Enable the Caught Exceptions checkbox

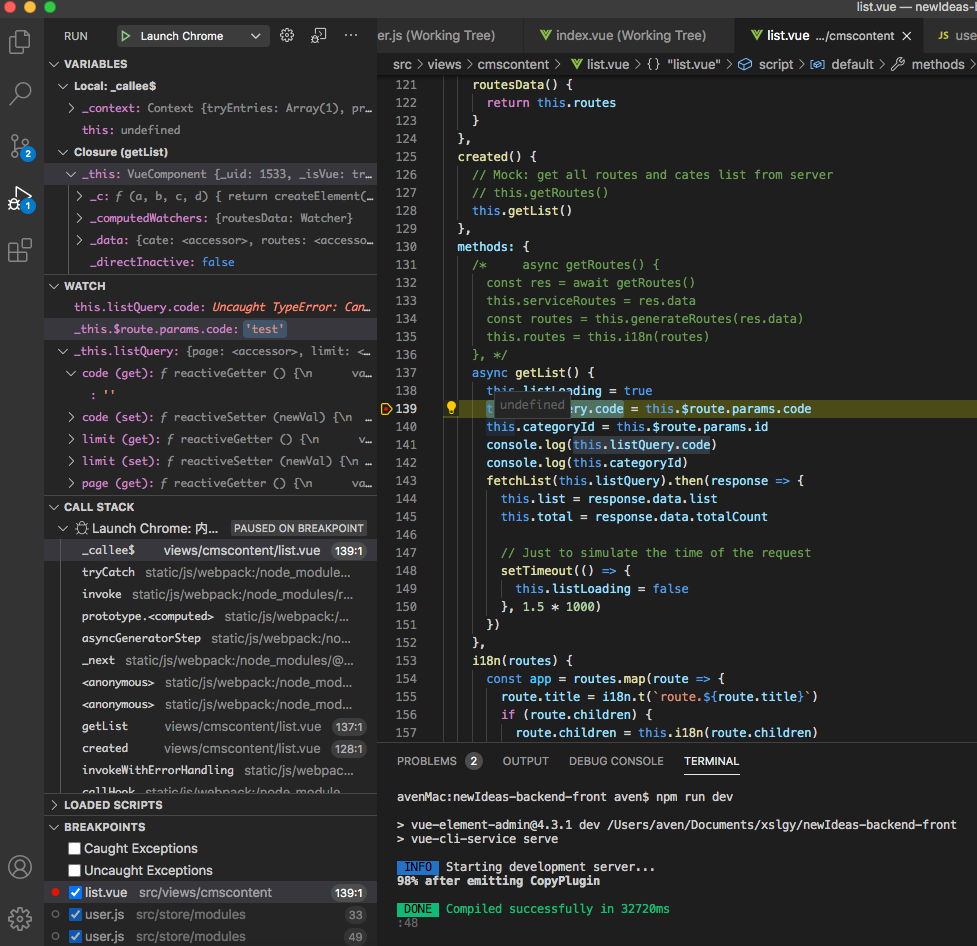(75, 849)
